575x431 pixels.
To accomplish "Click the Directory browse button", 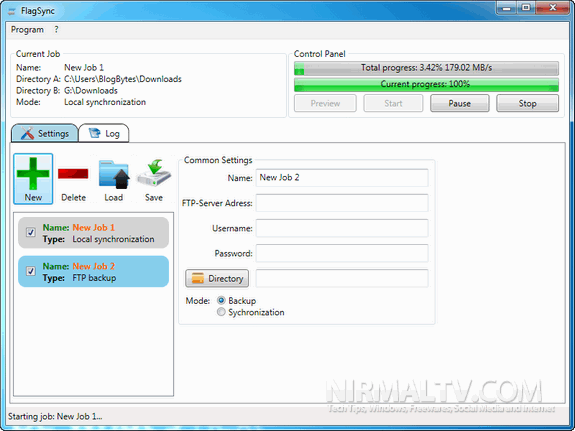I will [x=217, y=278].
